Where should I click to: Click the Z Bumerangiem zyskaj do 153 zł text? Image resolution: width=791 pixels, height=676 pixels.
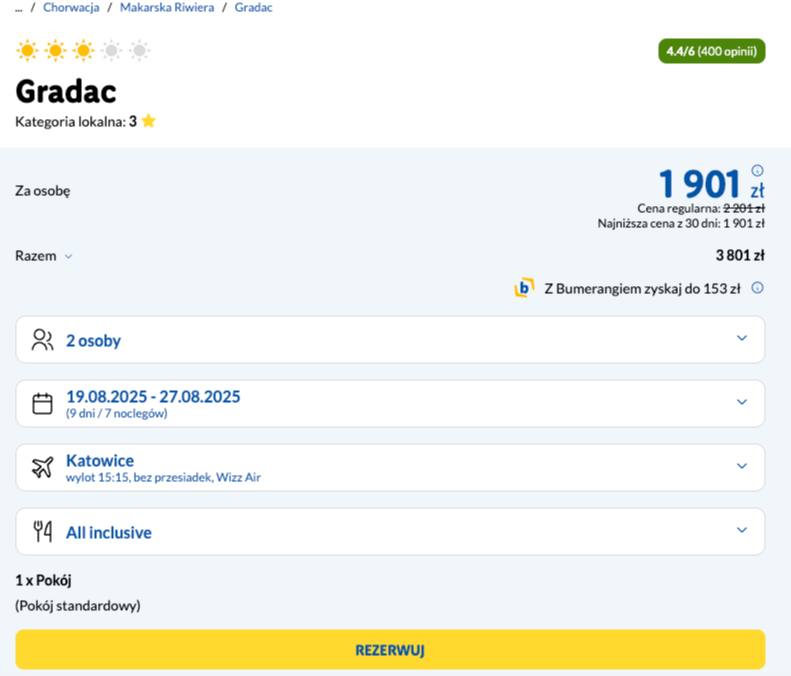pyautogui.click(x=642, y=289)
